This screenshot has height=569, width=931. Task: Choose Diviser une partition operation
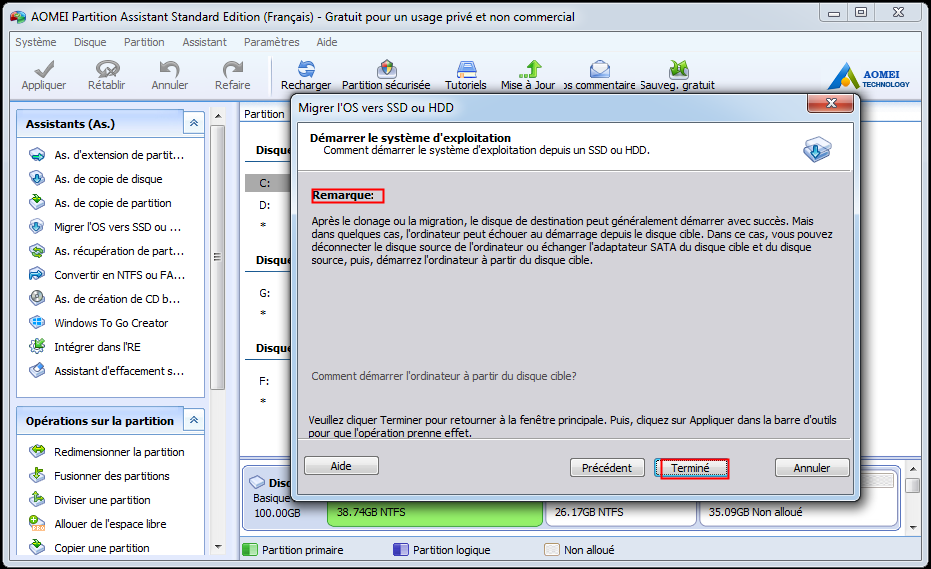[90, 500]
